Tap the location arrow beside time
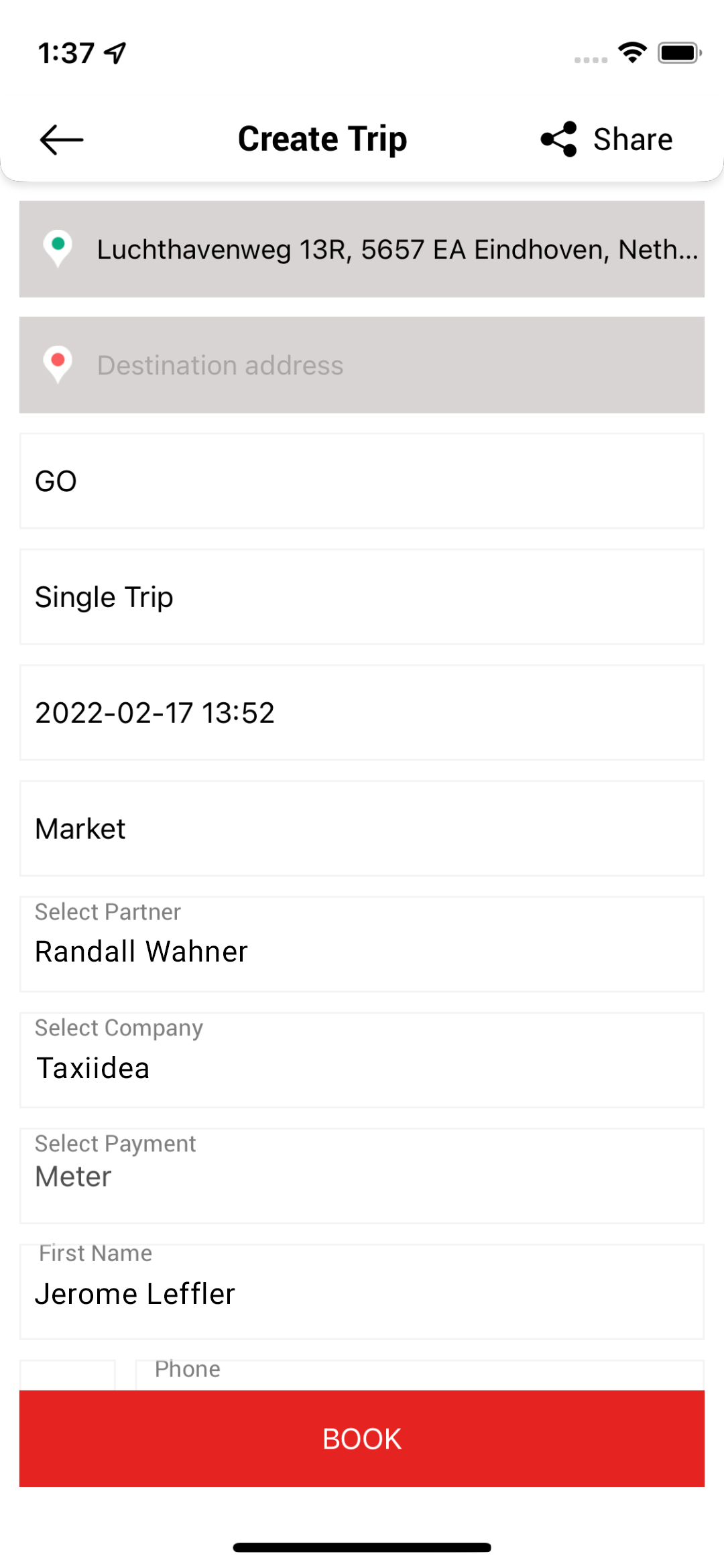Screen dimensions: 724x1568 point(115,53)
